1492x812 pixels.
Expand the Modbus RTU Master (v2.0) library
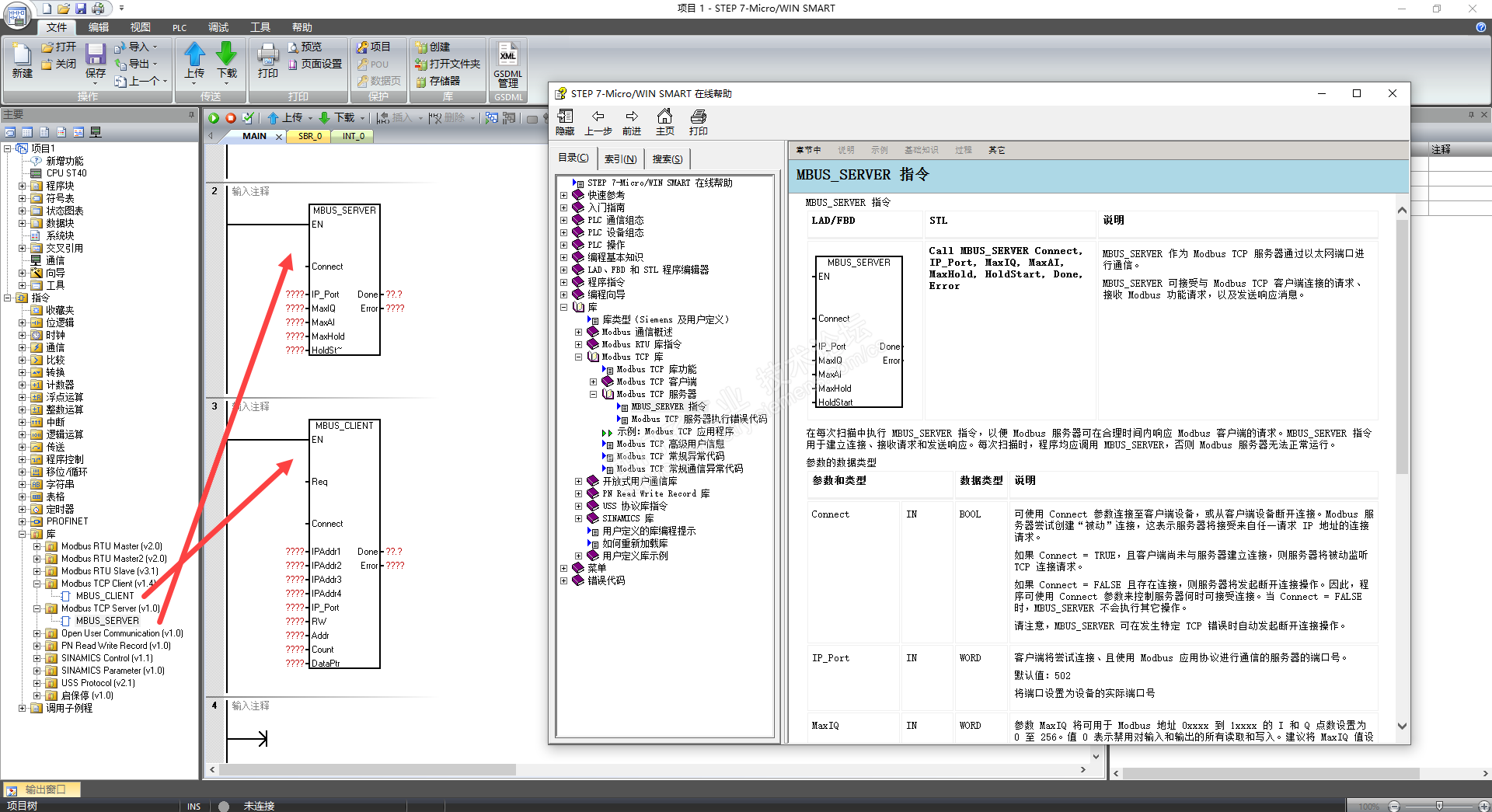(37, 546)
